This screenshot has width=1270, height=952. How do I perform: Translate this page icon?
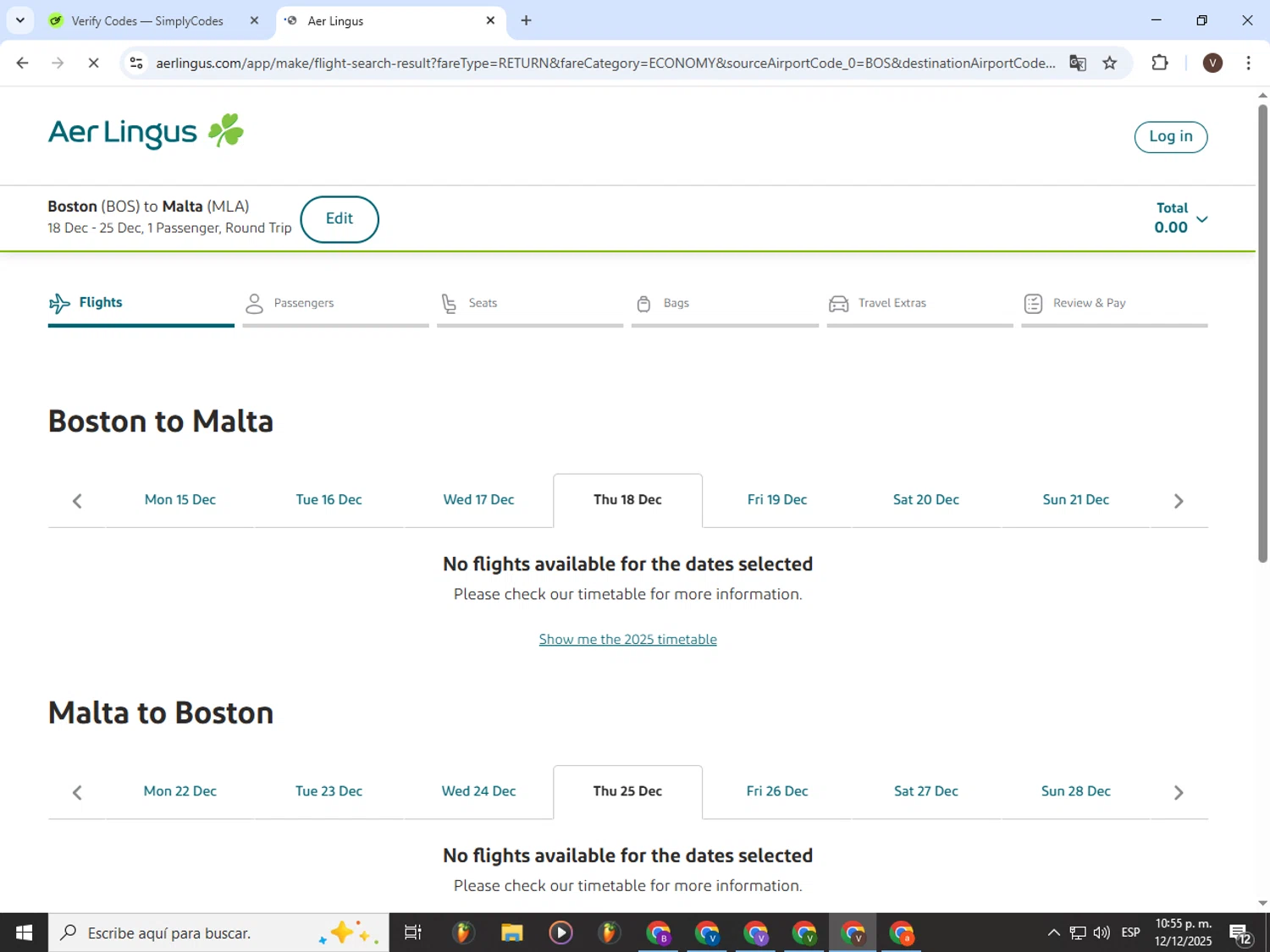click(1078, 63)
